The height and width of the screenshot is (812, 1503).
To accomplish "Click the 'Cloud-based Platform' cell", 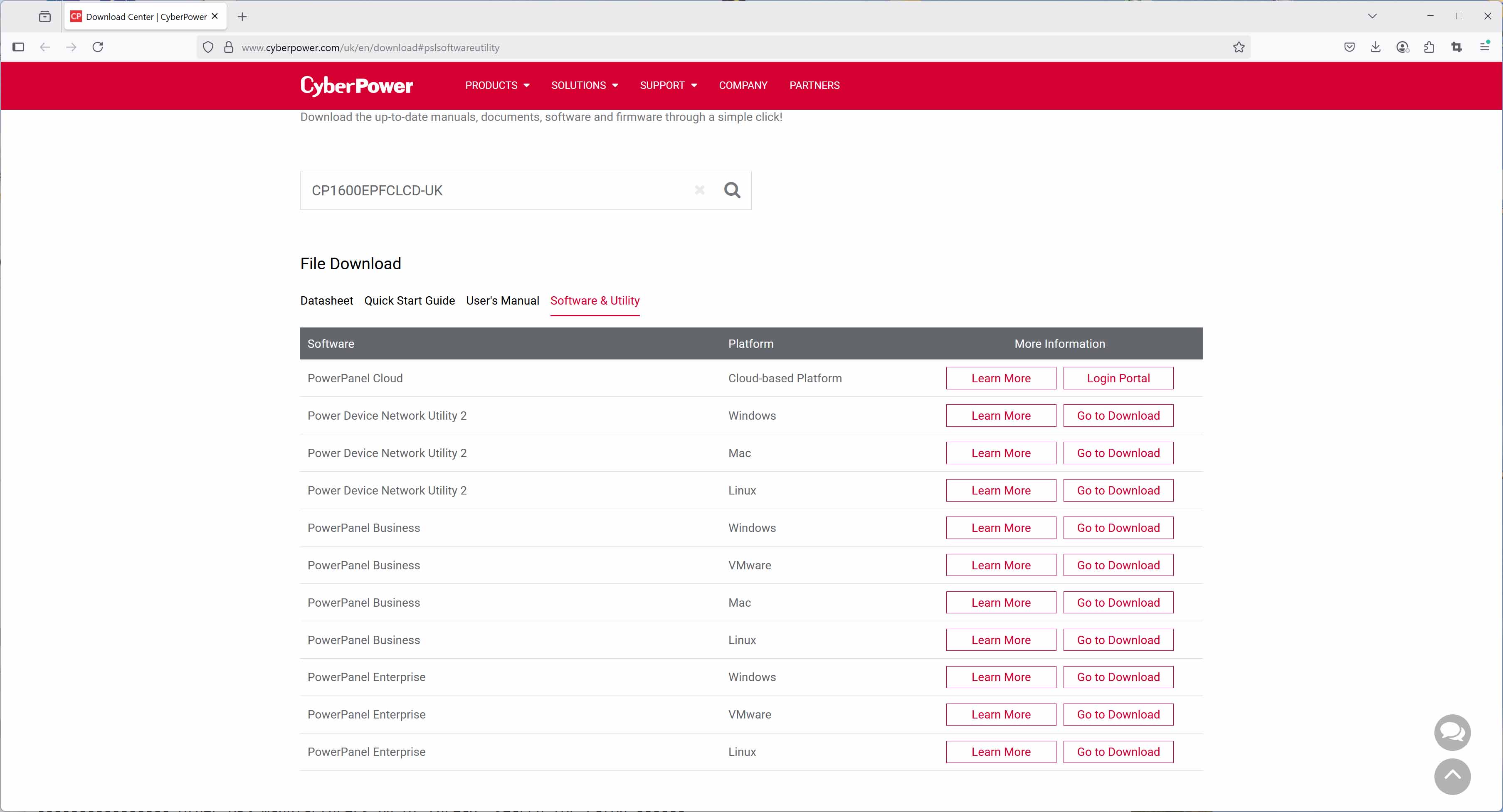I will [785, 378].
